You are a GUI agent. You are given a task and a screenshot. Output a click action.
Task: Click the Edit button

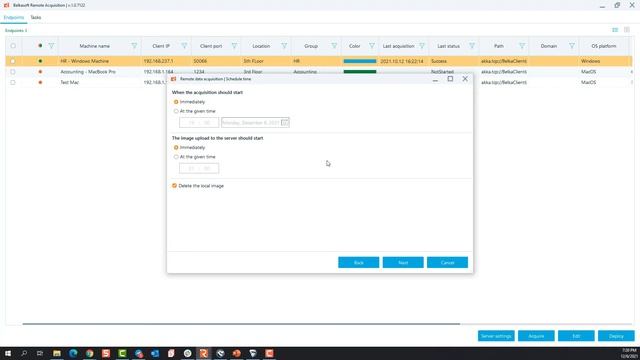[576, 336]
